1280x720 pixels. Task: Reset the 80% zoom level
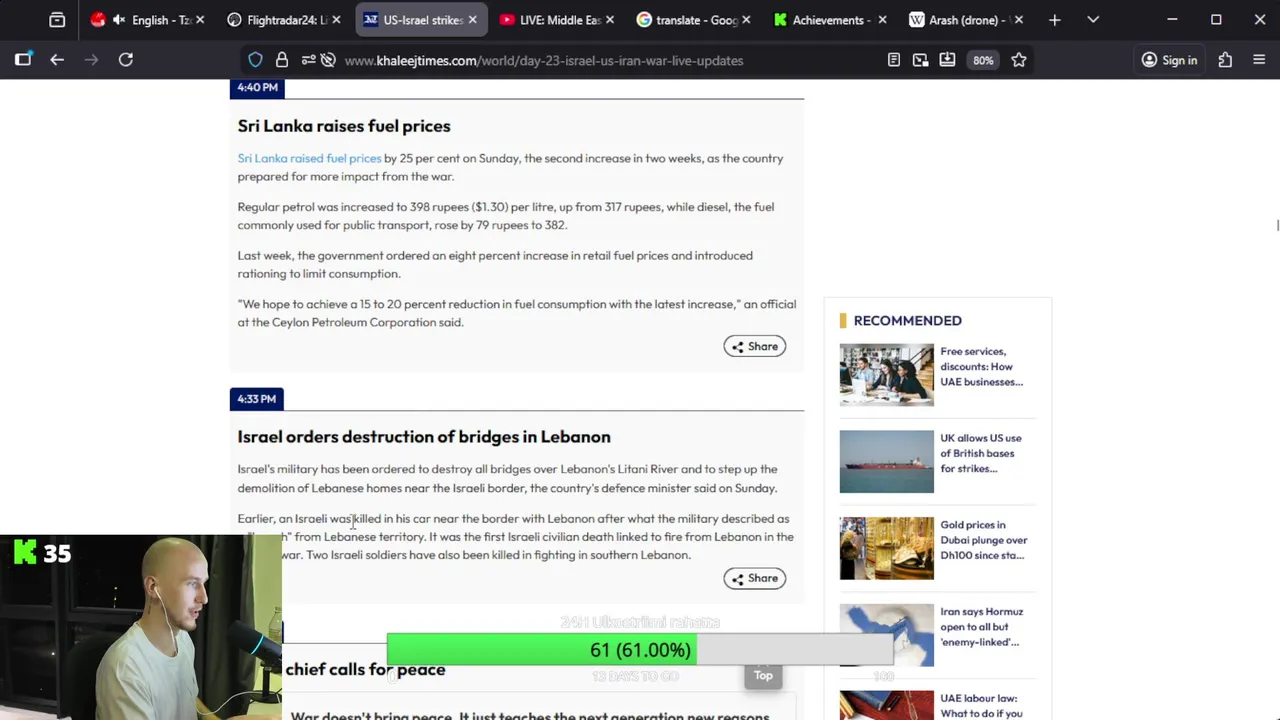[x=983, y=60]
